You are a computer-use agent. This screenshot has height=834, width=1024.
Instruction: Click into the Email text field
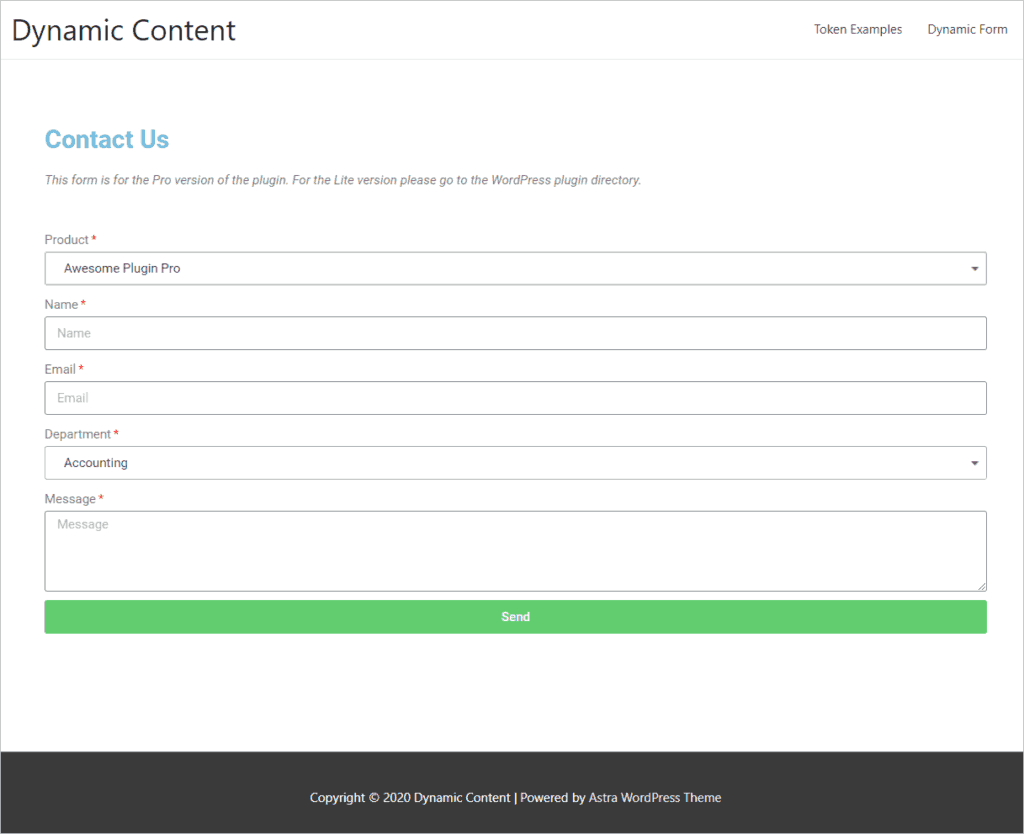[515, 398]
